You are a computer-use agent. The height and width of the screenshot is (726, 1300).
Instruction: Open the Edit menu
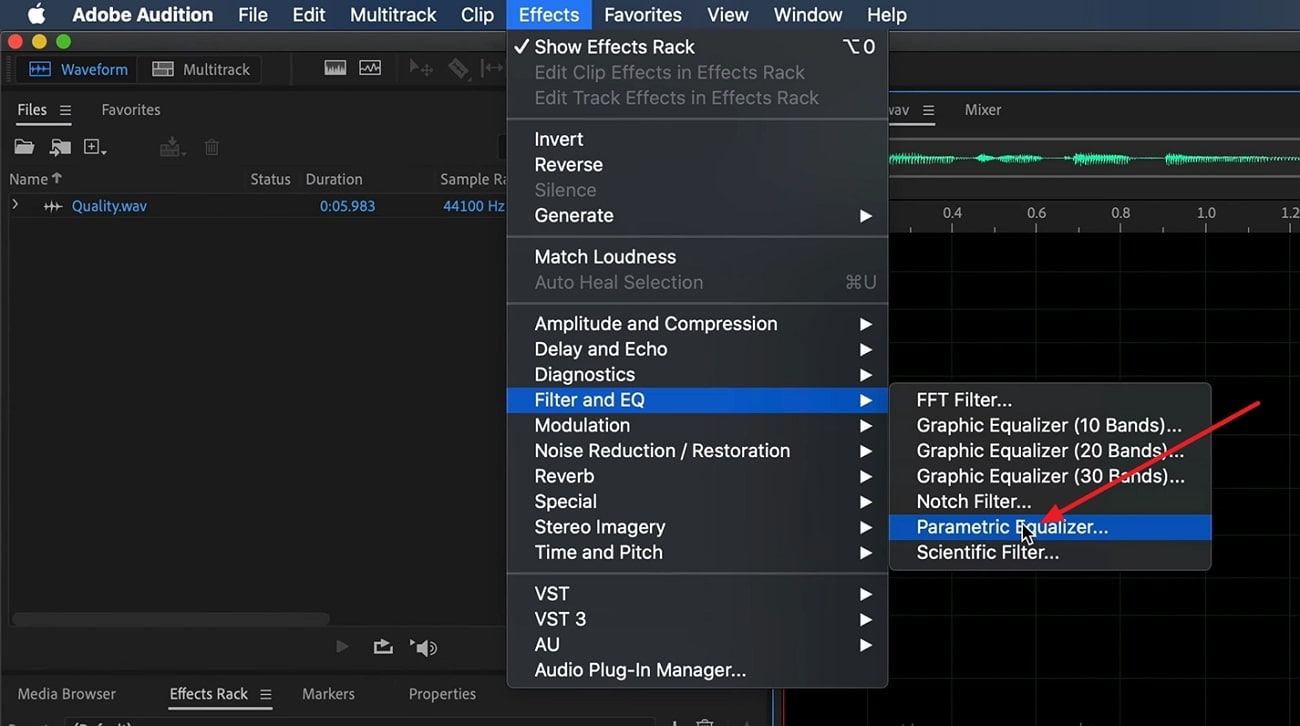(x=309, y=15)
